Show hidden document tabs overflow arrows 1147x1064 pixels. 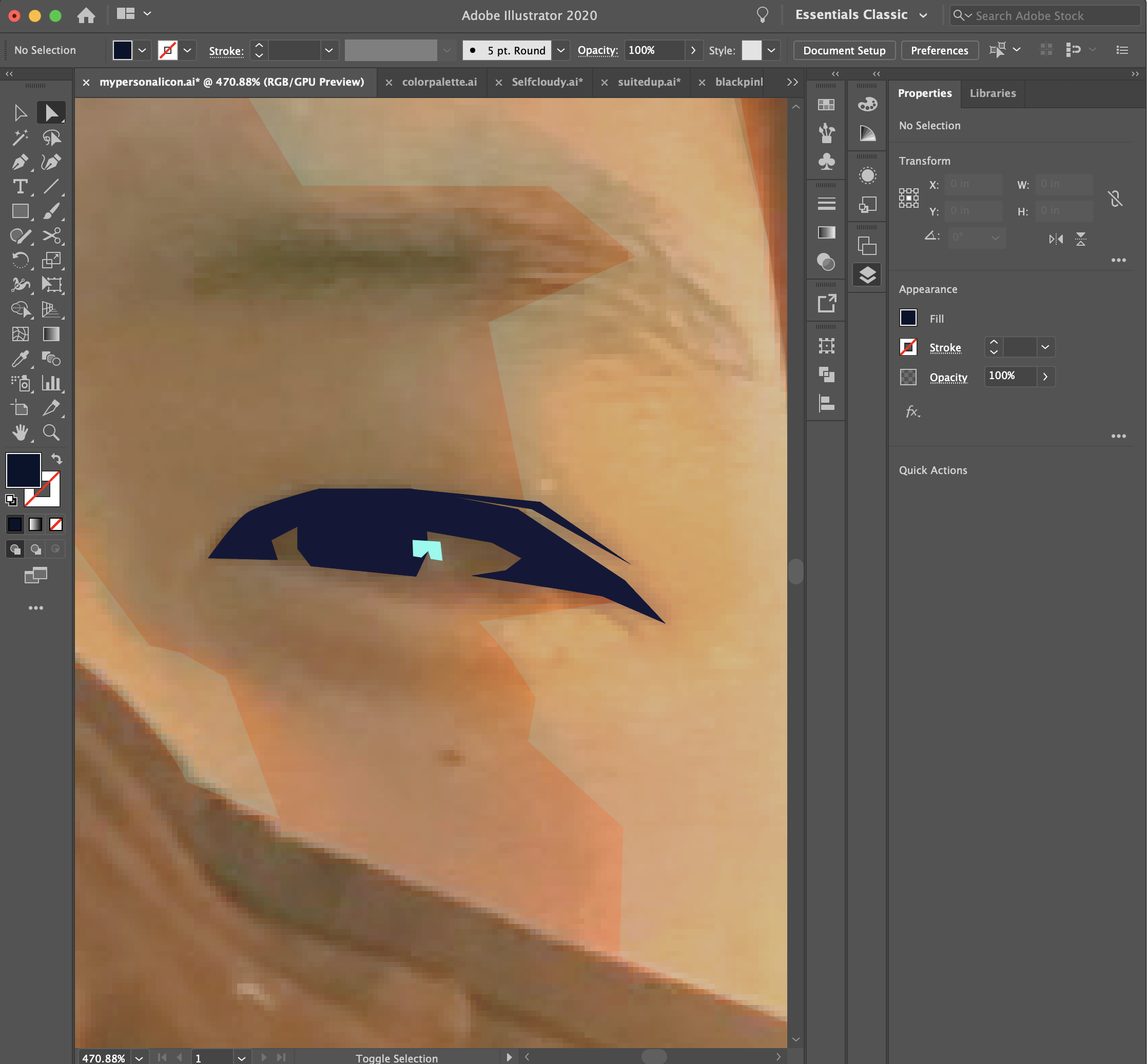click(x=793, y=82)
